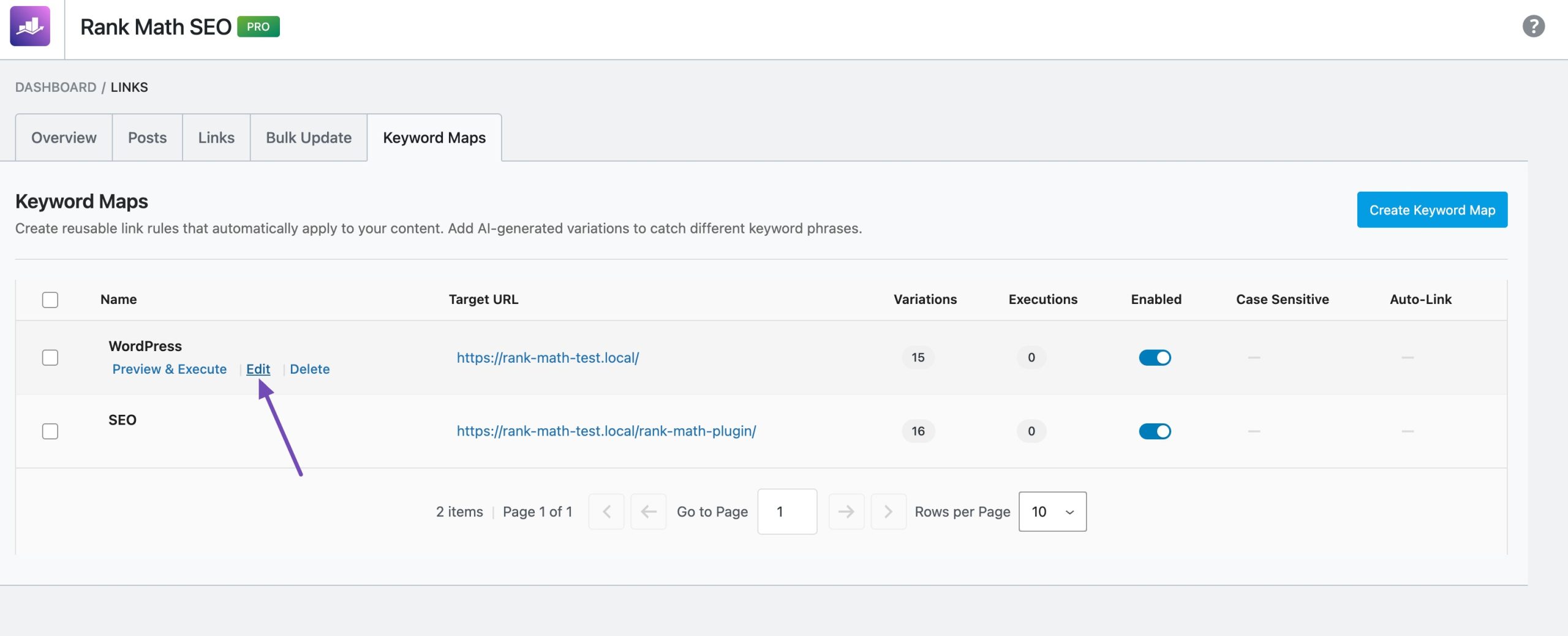Switch to the Bulk Update tab
Image resolution: width=1568 pixels, height=636 pixels.
(307, 137)
